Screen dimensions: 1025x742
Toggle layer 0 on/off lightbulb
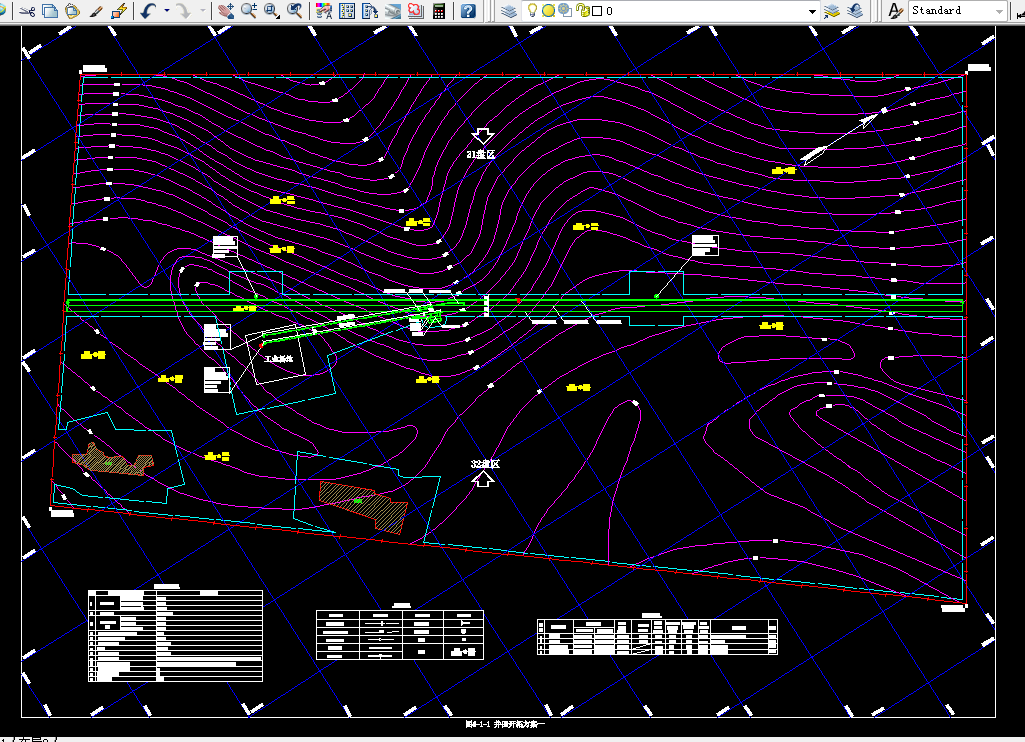532,11
